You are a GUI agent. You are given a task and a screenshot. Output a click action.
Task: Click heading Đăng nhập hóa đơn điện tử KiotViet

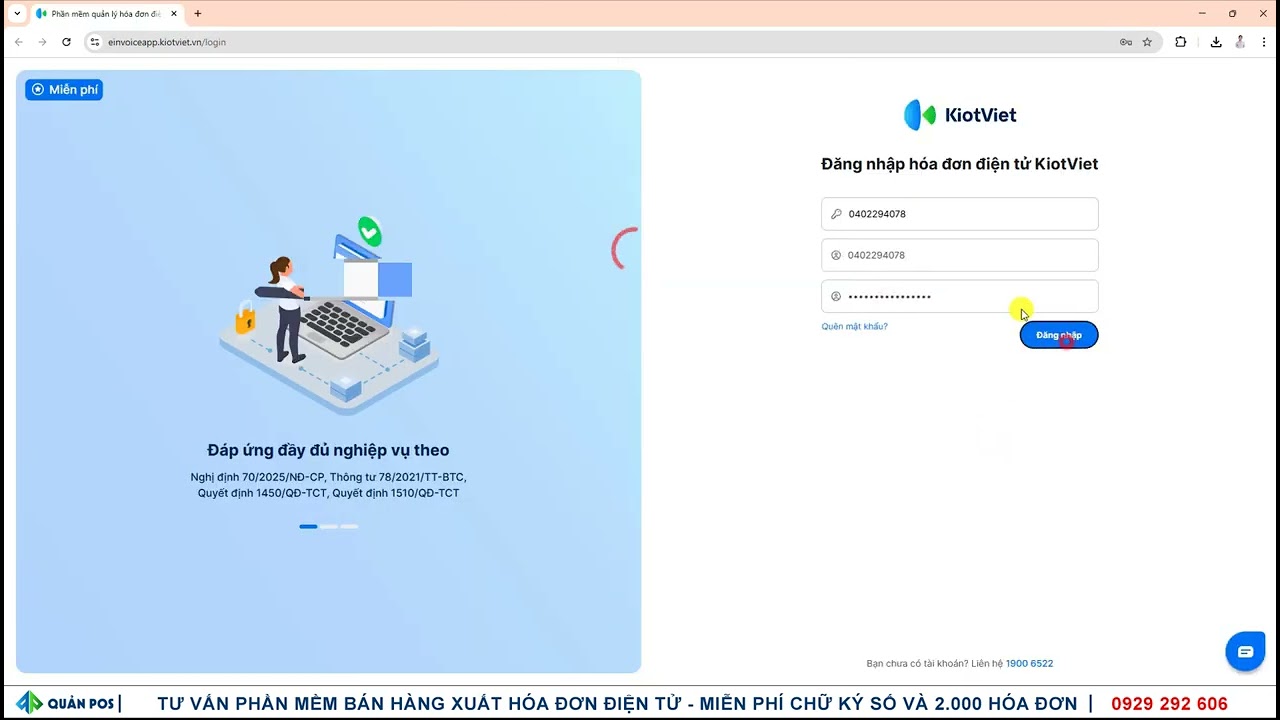click(x=960, y=164)
